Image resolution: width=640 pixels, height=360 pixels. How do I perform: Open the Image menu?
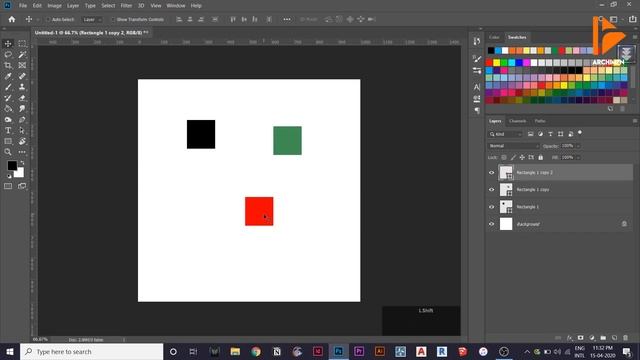[54, 6]
